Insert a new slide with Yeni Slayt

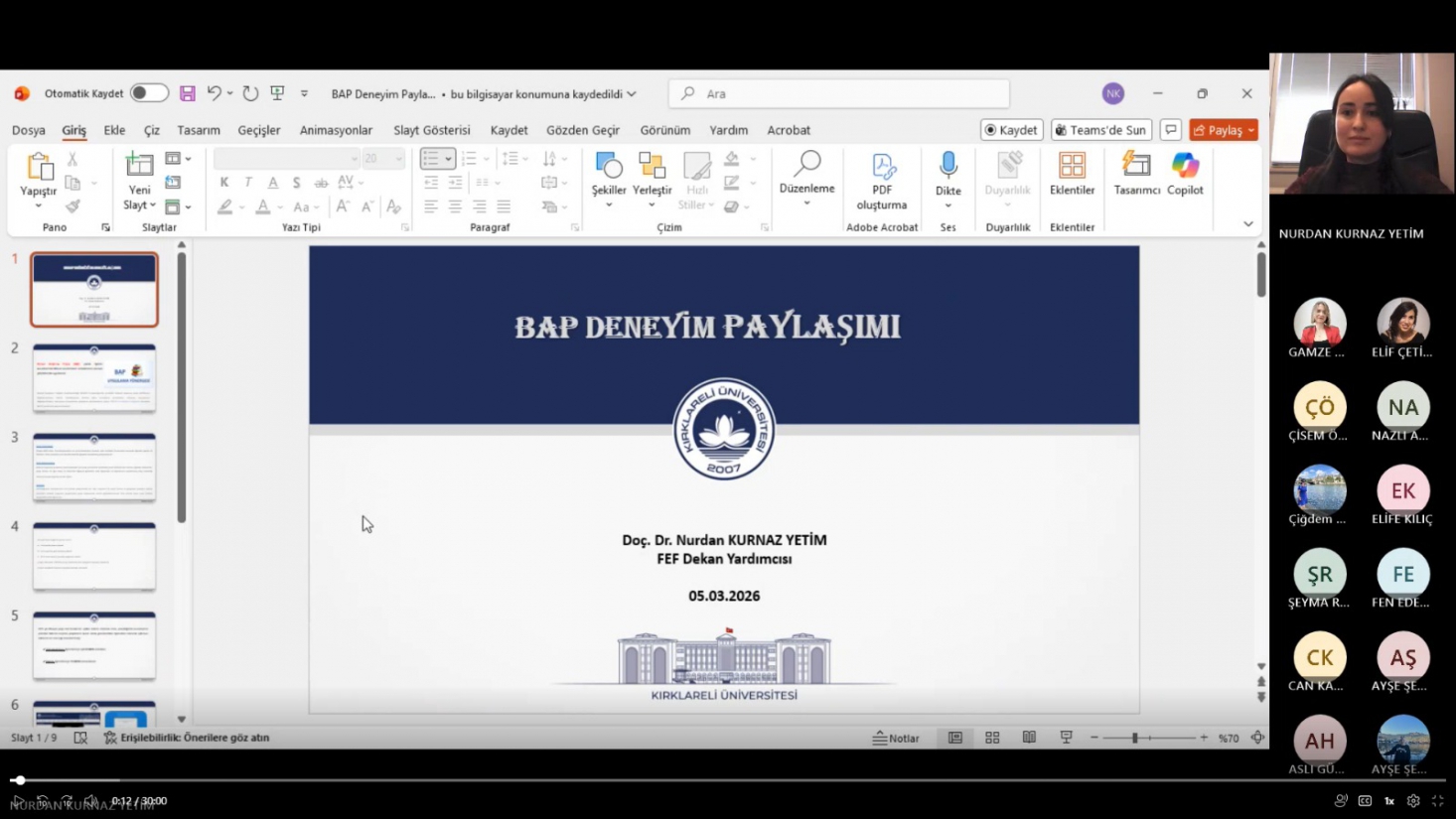coord(139,167)
